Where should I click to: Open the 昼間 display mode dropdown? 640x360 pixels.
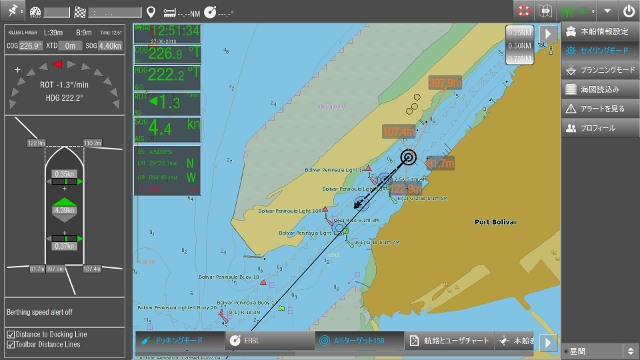[x=600, y=351]
